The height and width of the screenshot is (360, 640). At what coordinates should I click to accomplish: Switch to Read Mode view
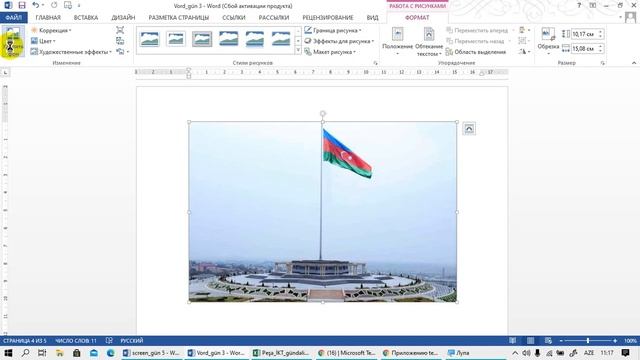(x=512, y=341)
